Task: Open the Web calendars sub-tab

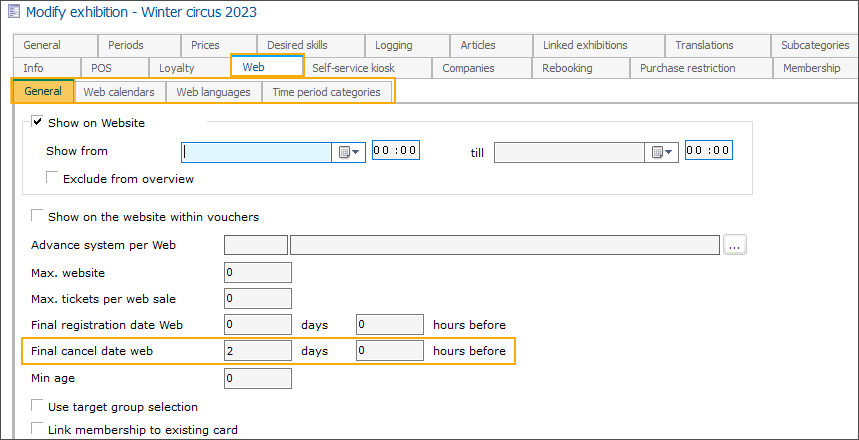Action: coord(120,92)
